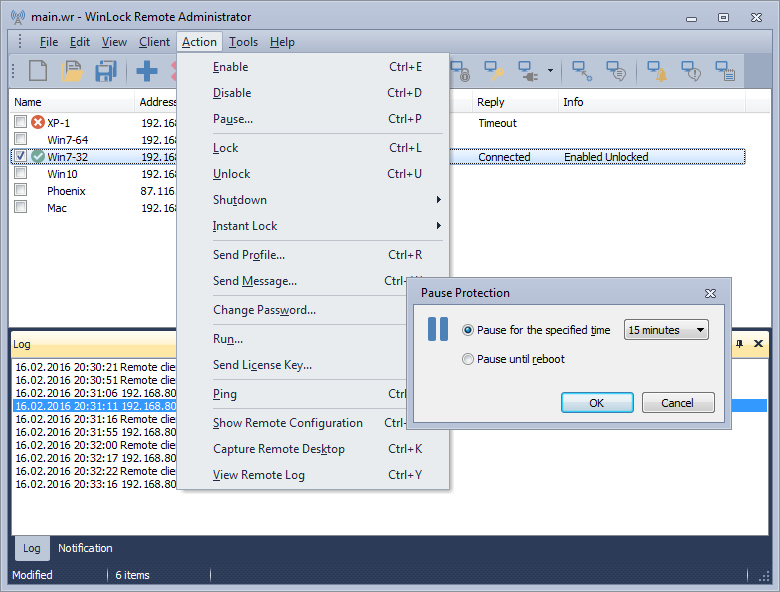Choose Ping menu entry
The image size is (780, 592).
(x=292, y=394)
